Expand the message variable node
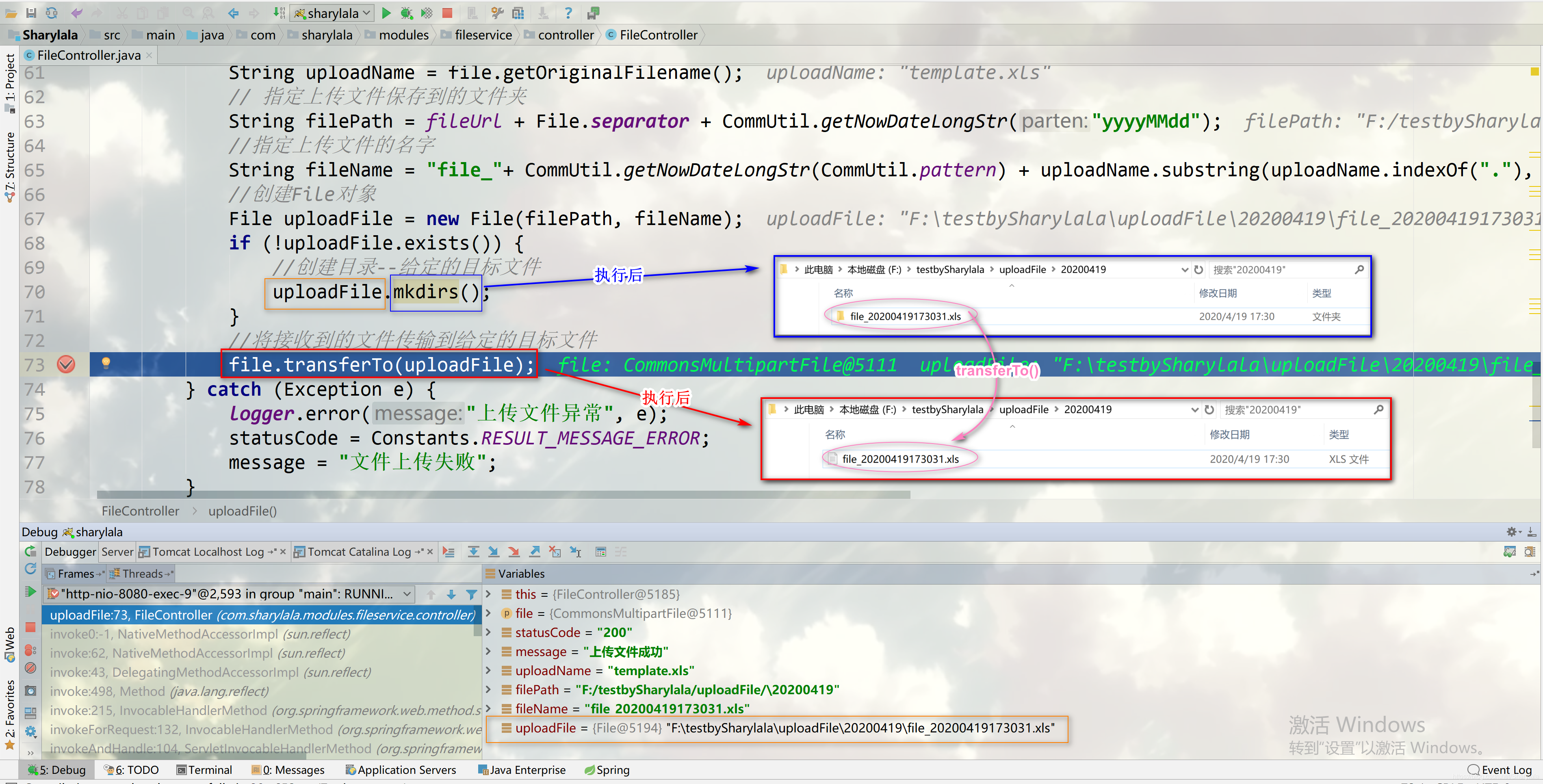Screen dimensions: 1543x784 click(x=489, y=652)
